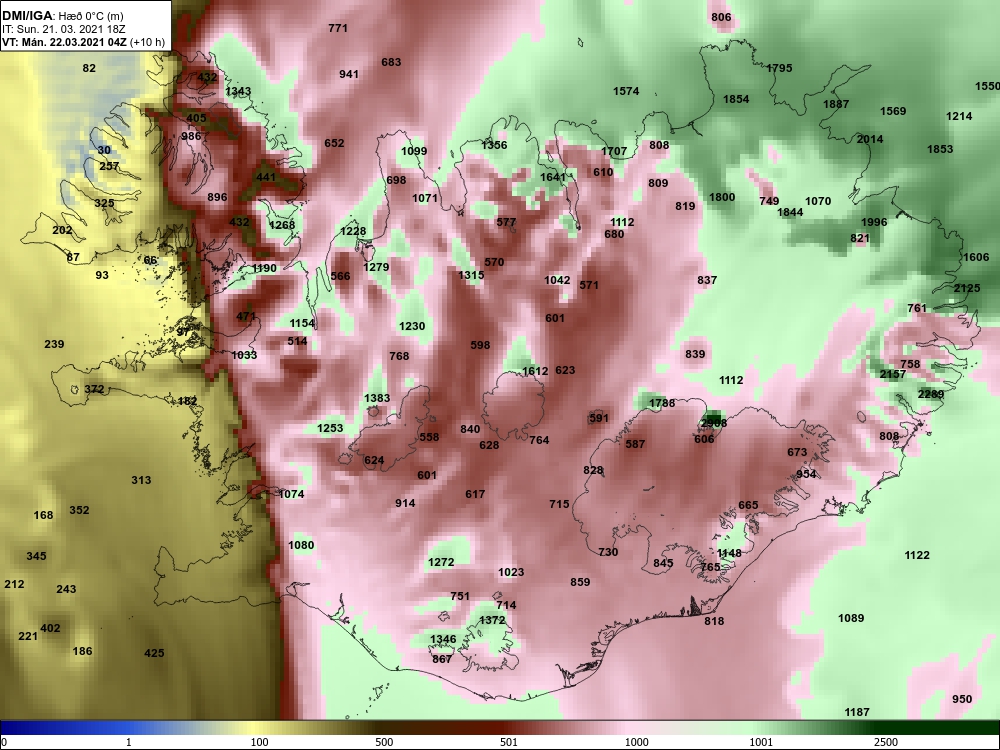Image resolution: width=1000 pixels, height=750 pixels.
Task: Click the map value '1795' in the north
Action: coord(779,68)
